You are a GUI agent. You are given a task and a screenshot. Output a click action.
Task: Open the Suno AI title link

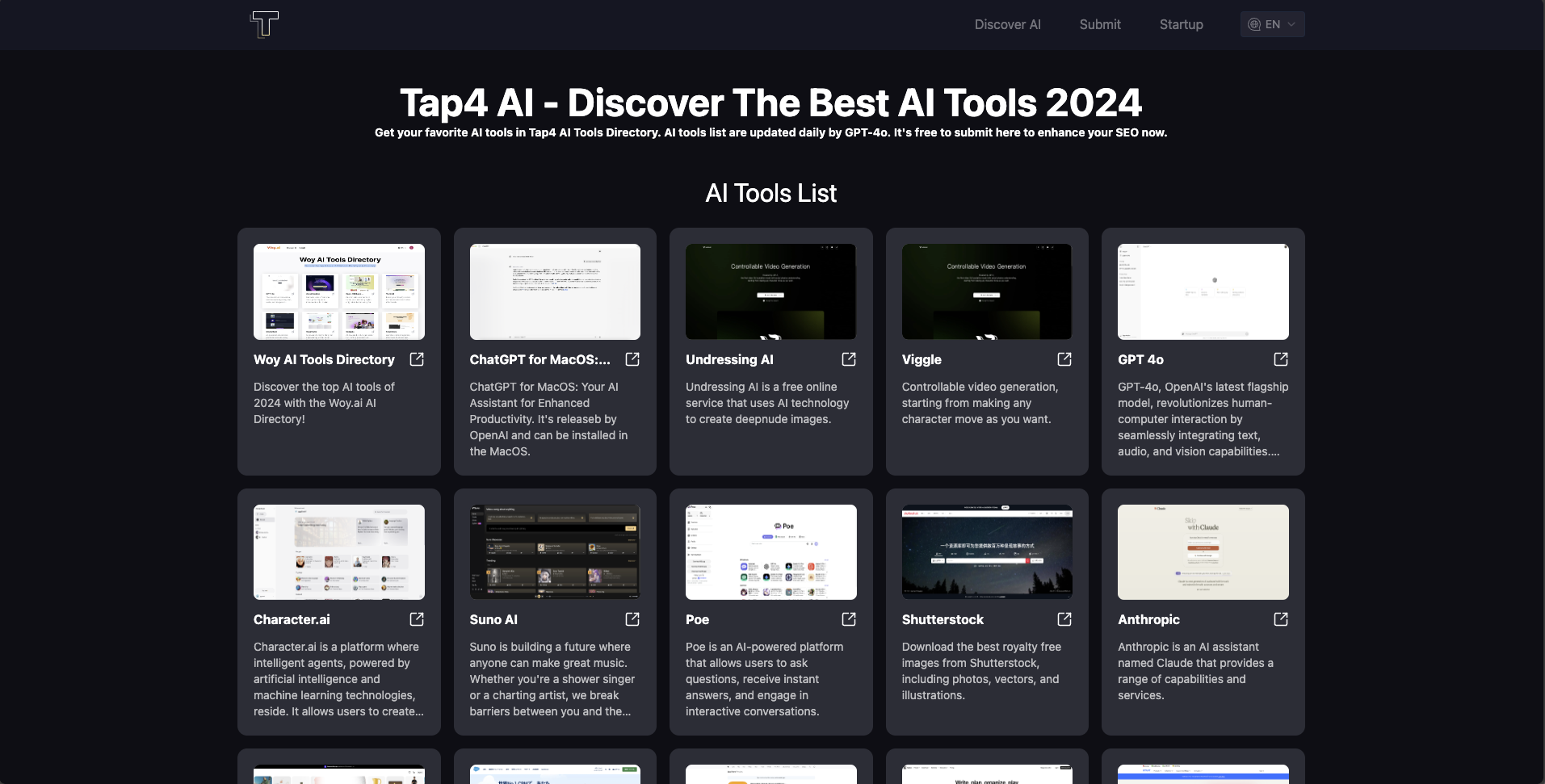[x=493, y=619]
